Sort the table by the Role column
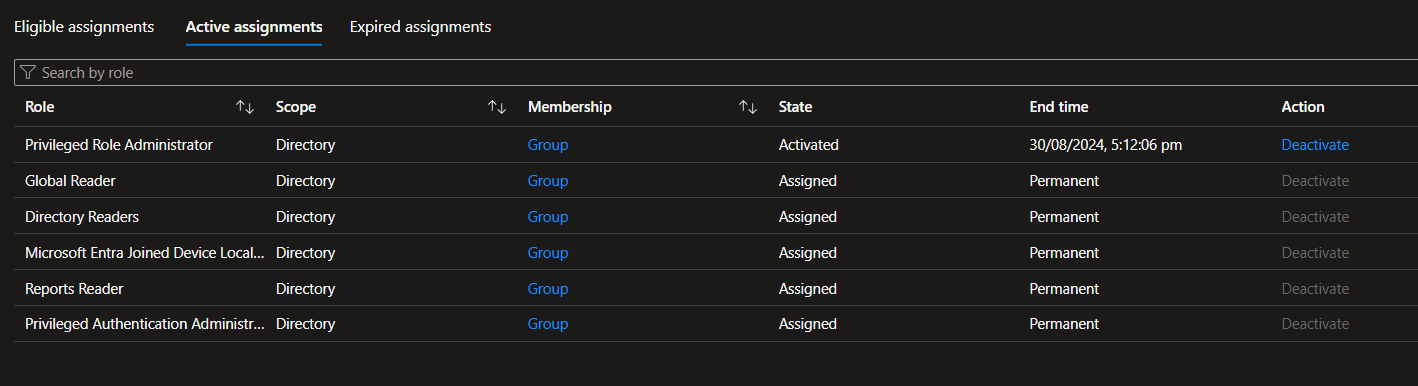 245,107
